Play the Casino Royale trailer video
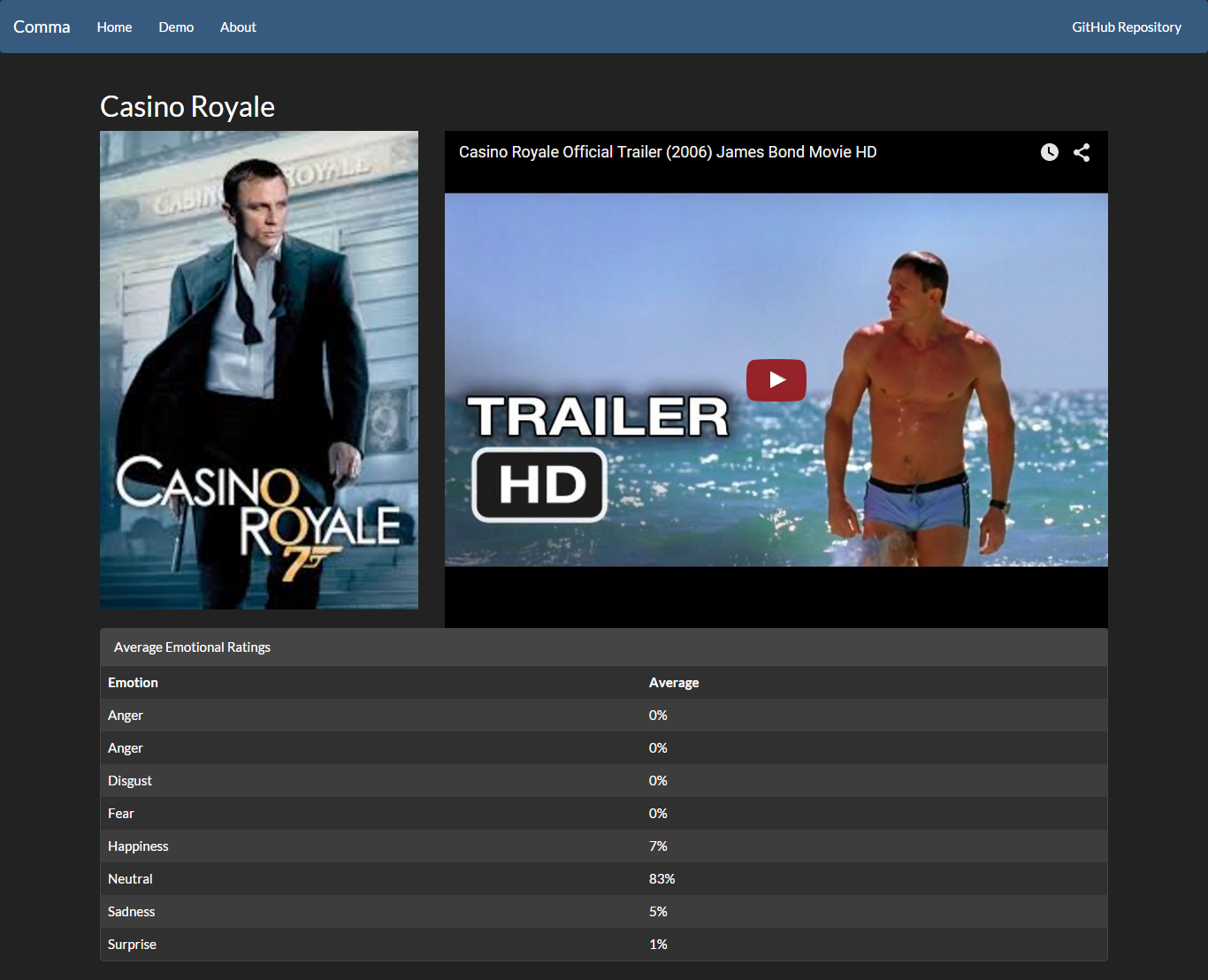The height and width of the screenshot is (980, 1208). 776,380
